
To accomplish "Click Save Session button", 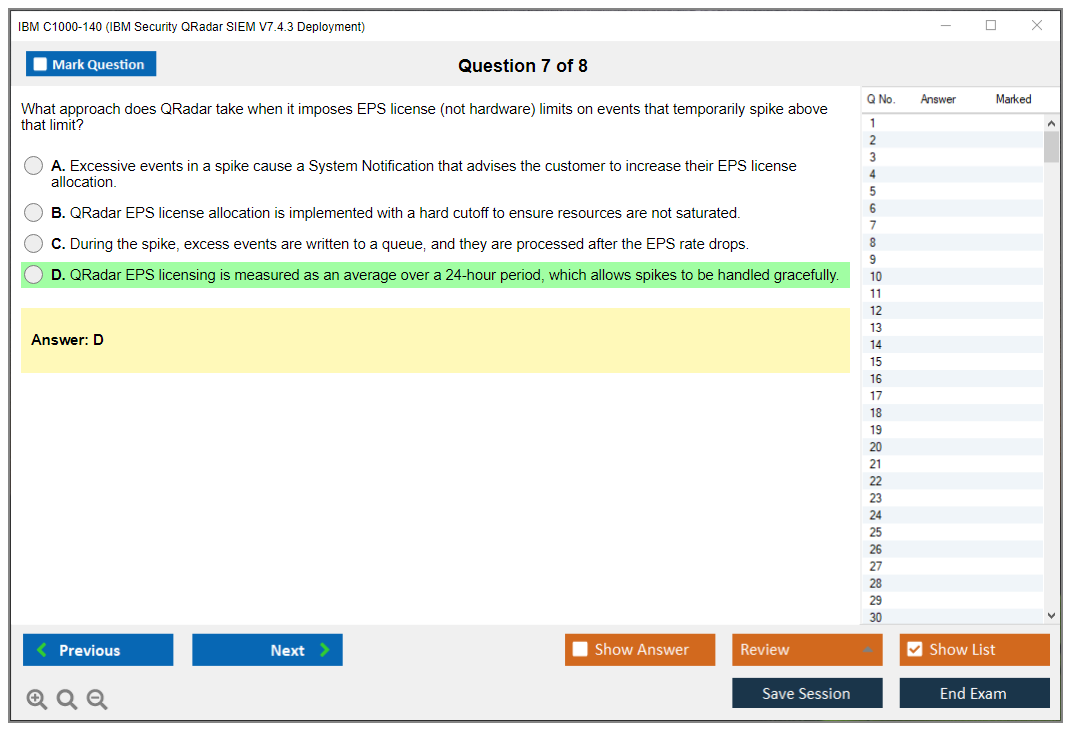I will point(806,693).
